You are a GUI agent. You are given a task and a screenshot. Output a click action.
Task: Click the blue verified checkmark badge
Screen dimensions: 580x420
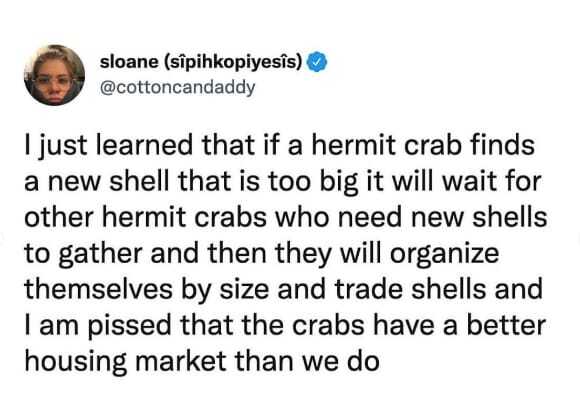click(317, 63)
